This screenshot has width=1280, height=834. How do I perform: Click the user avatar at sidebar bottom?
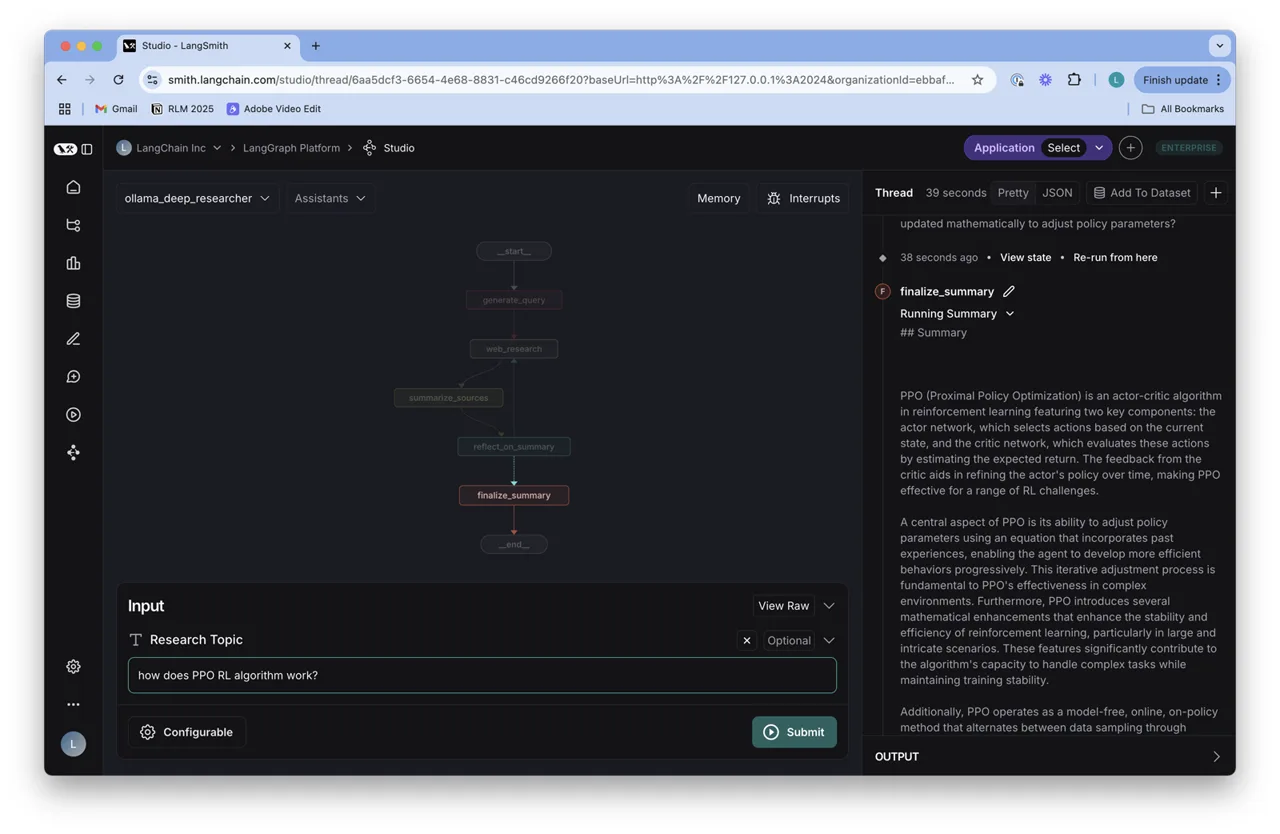pos(73,744)
